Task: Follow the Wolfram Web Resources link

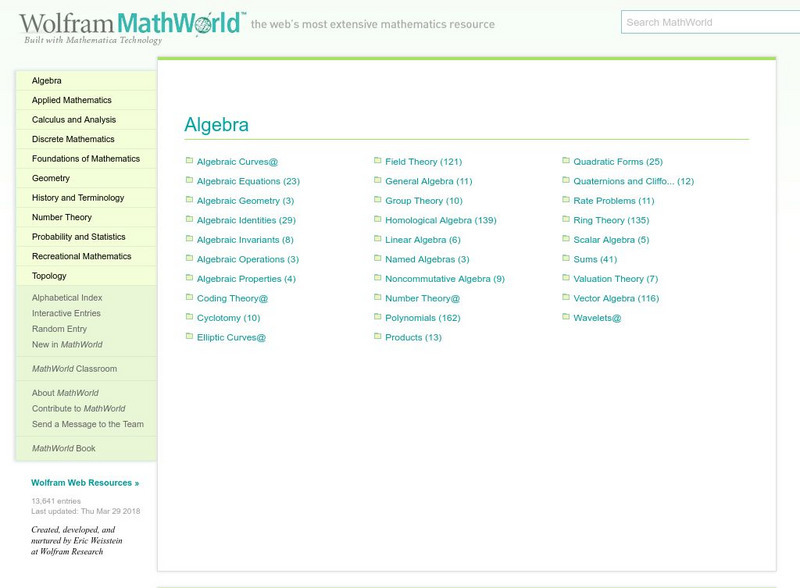Action: point(85,483)
